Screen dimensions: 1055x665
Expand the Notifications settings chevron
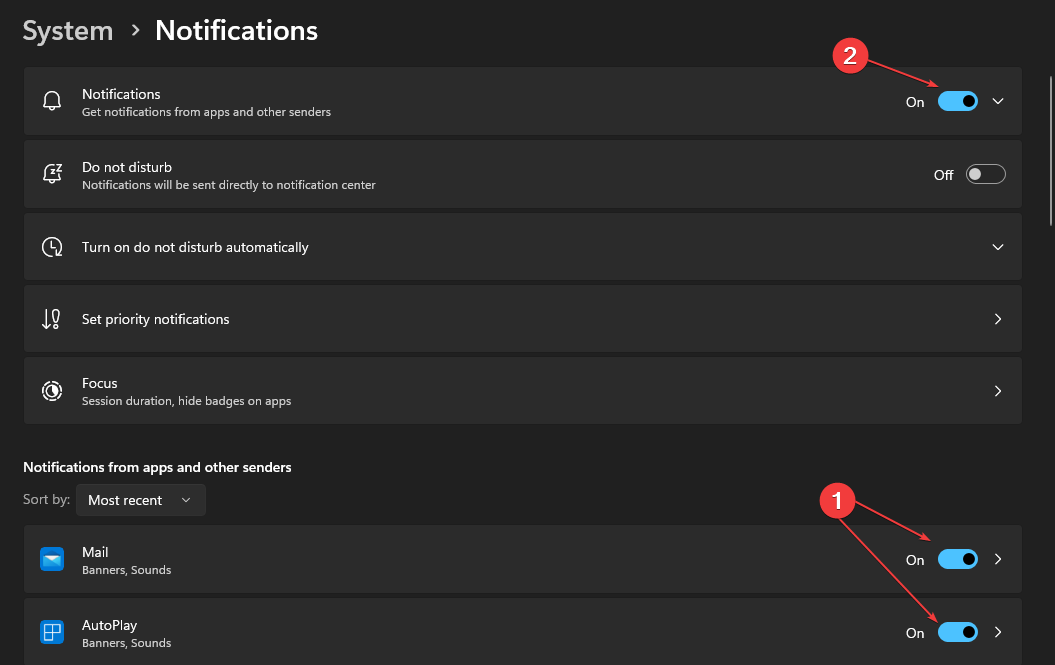click(997, 102)
